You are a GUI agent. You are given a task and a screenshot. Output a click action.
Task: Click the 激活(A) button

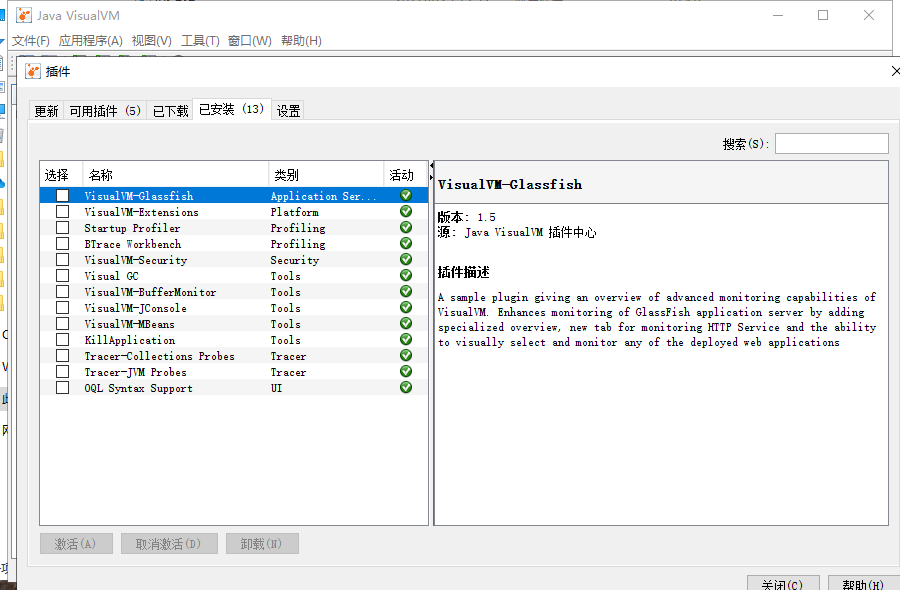pos(76,544)
